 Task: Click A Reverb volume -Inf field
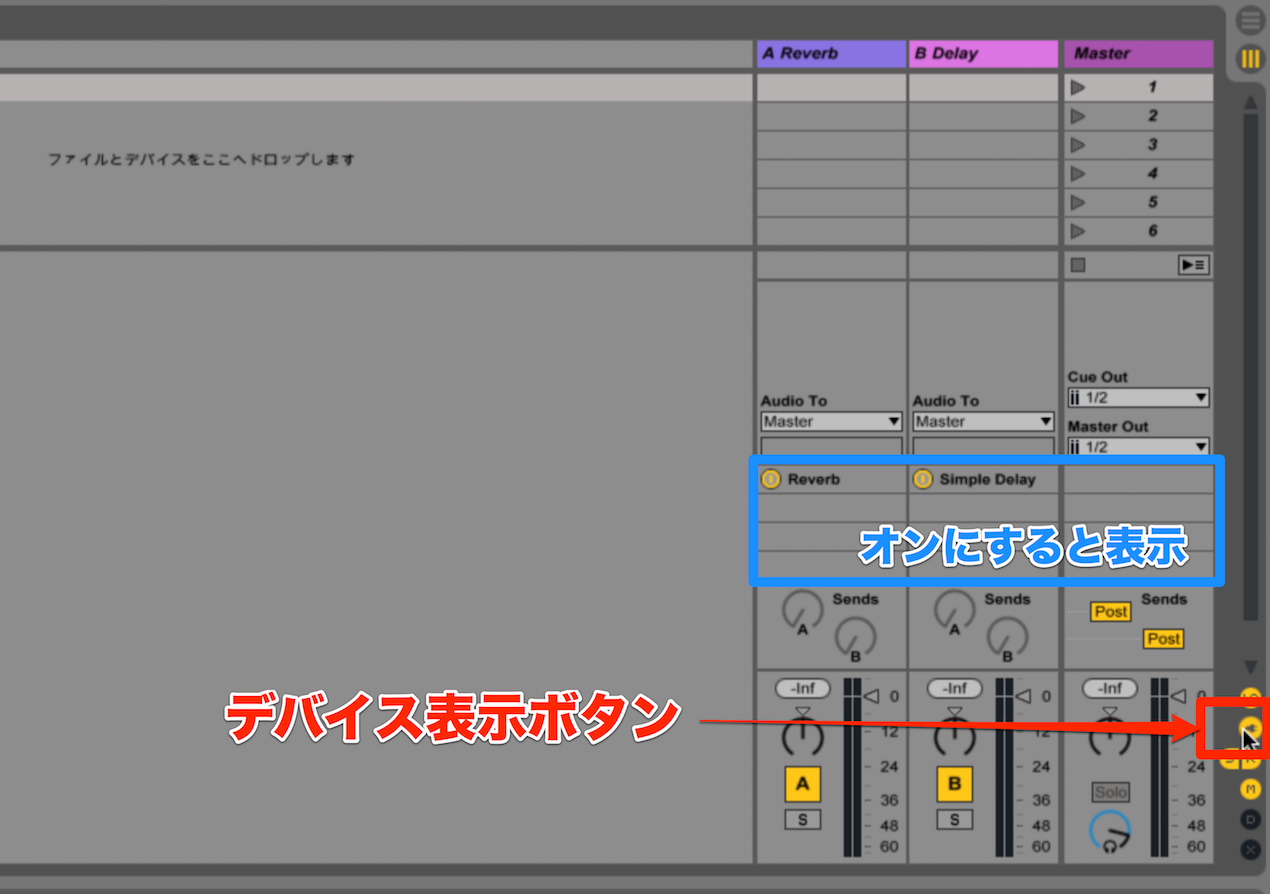click(x=802, y=688)
